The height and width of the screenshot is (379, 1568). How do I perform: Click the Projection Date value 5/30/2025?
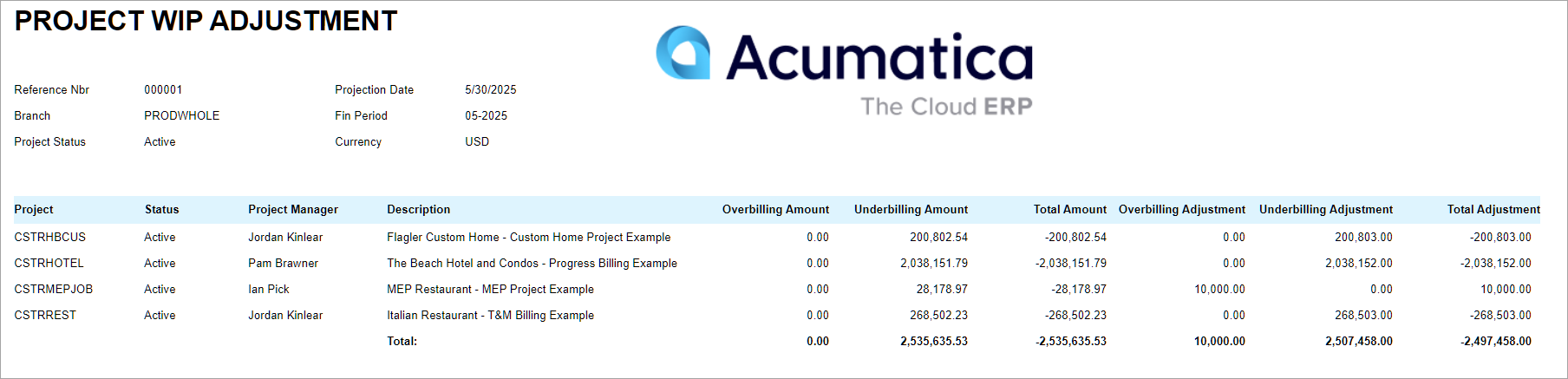tap(490, 89)
